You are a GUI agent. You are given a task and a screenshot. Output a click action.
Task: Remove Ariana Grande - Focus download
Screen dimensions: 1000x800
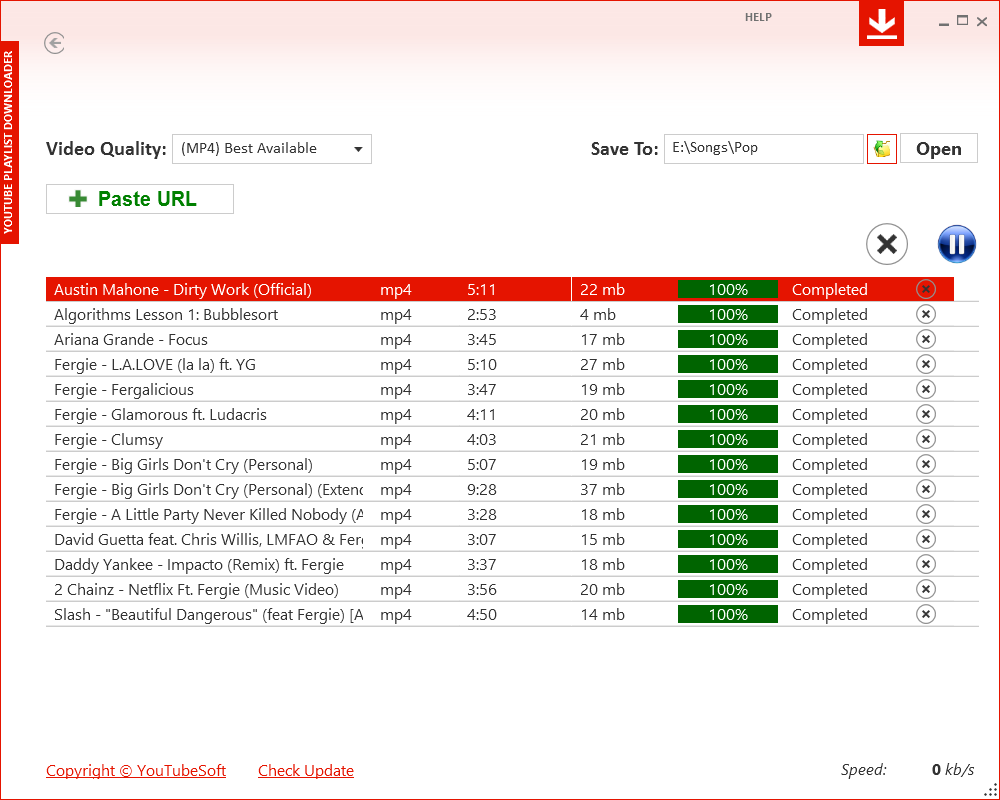tap(925, 339)
